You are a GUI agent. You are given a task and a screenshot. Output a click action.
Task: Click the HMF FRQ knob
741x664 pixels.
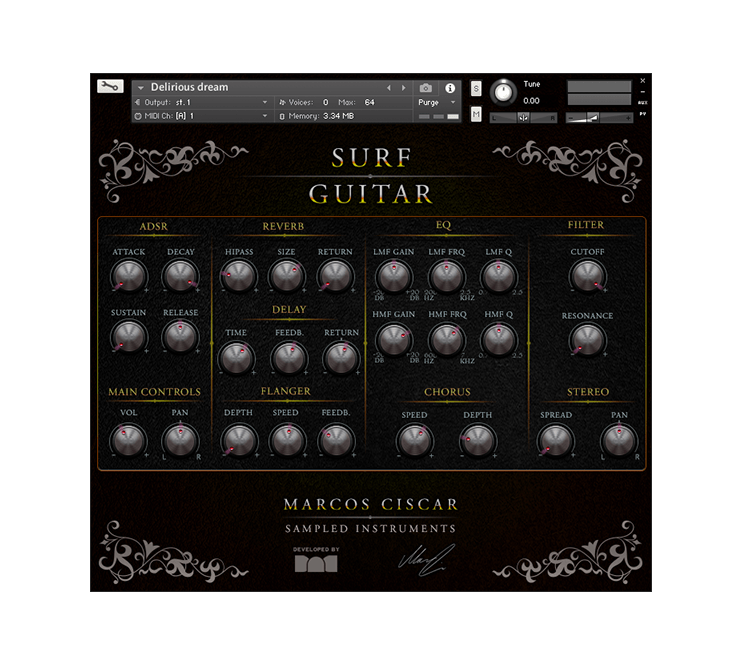(x=447, y=340)
